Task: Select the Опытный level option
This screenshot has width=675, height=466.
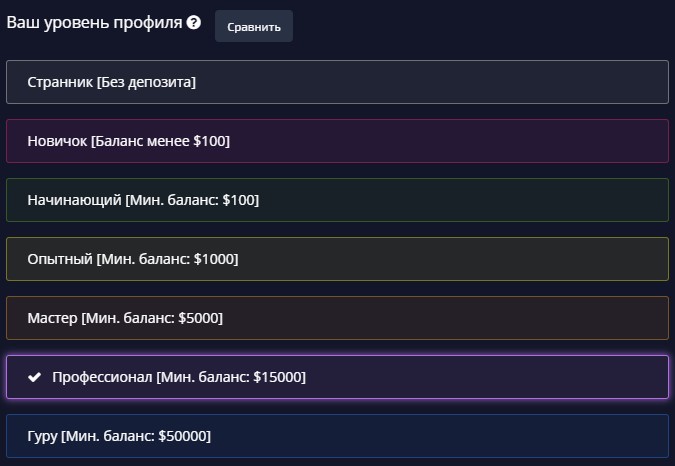Action: [336, 259]
